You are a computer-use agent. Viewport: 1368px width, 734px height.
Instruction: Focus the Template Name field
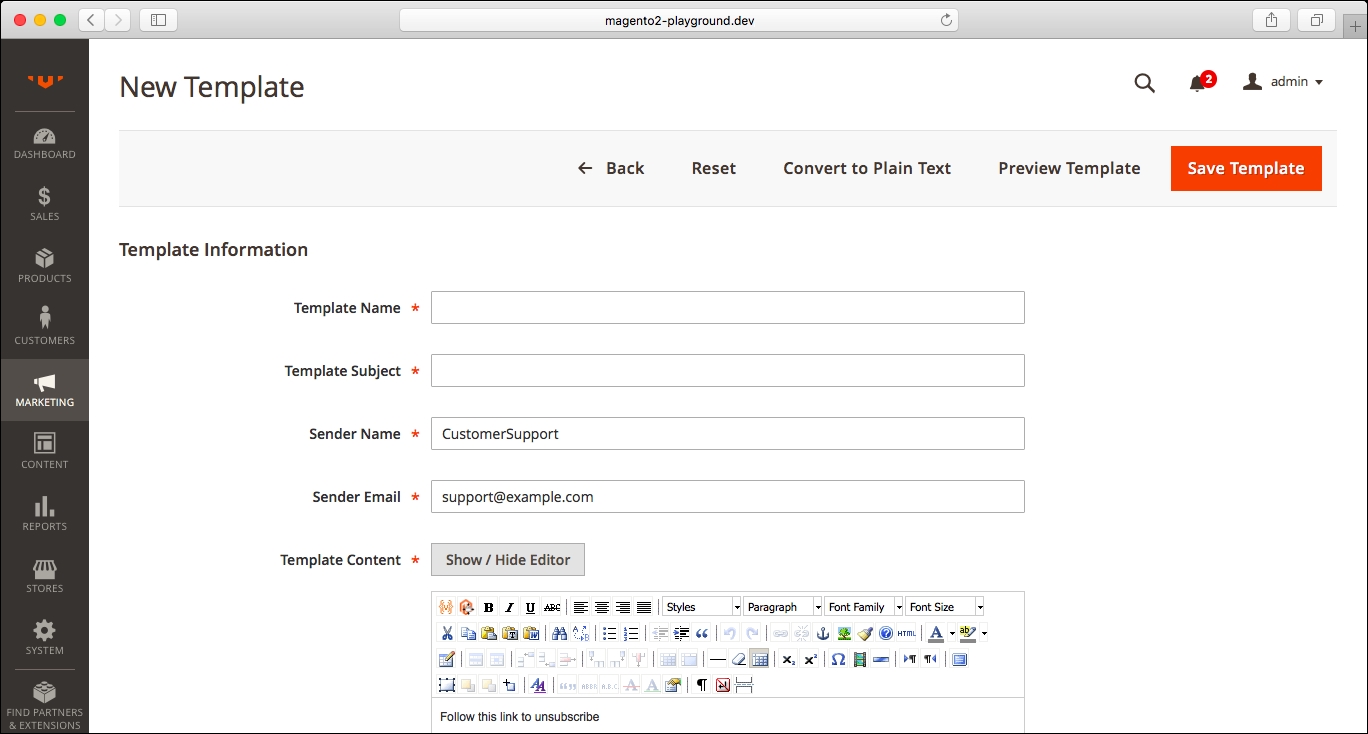coord(728,308)
